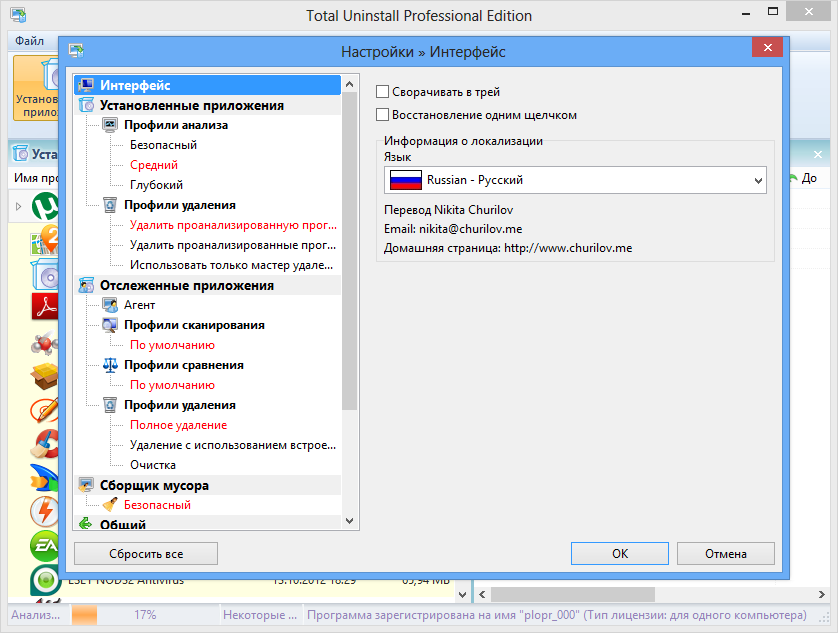
Task: Open the Файл menu in main window
Action: (x=29, y=41)
